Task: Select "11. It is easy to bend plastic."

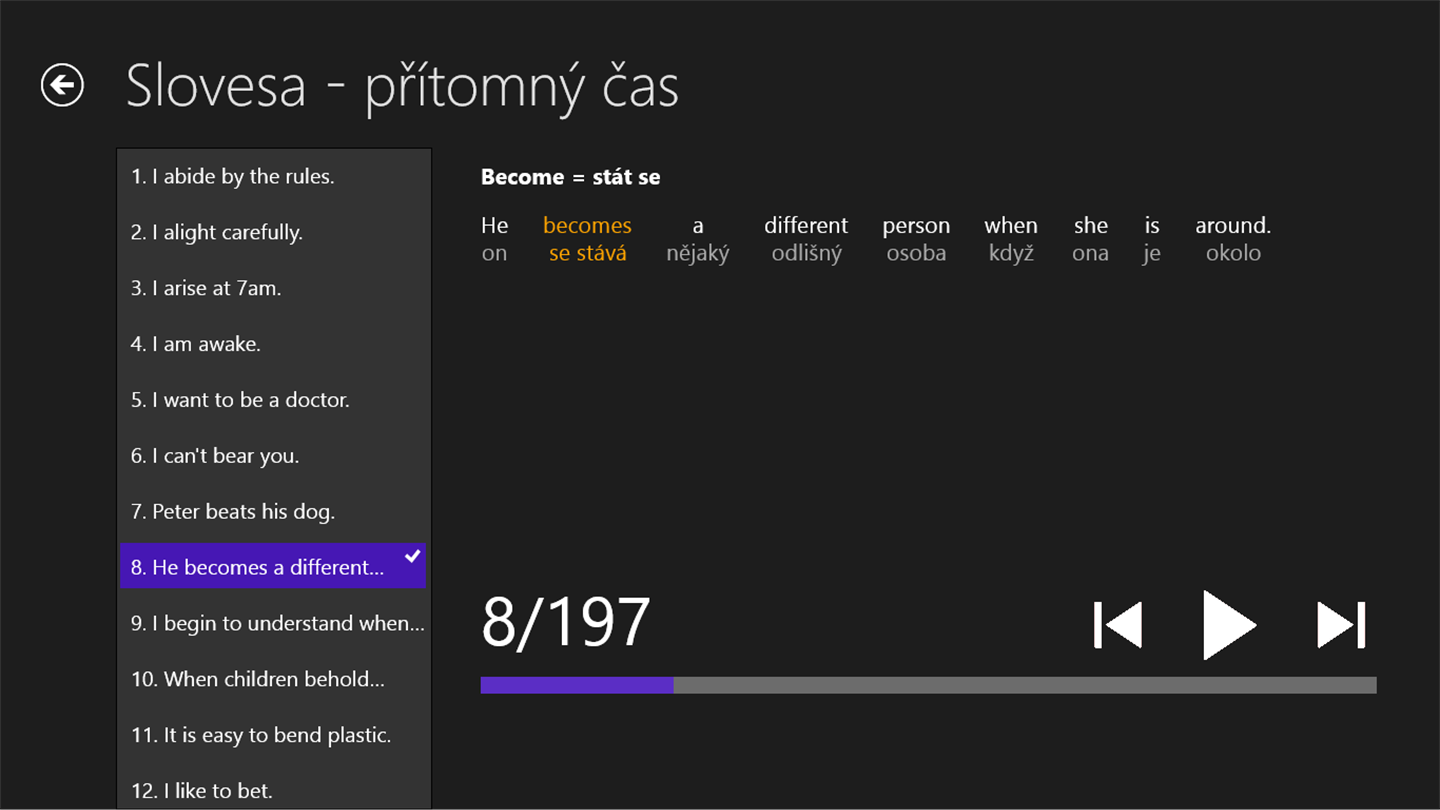Action: (261, 736)
